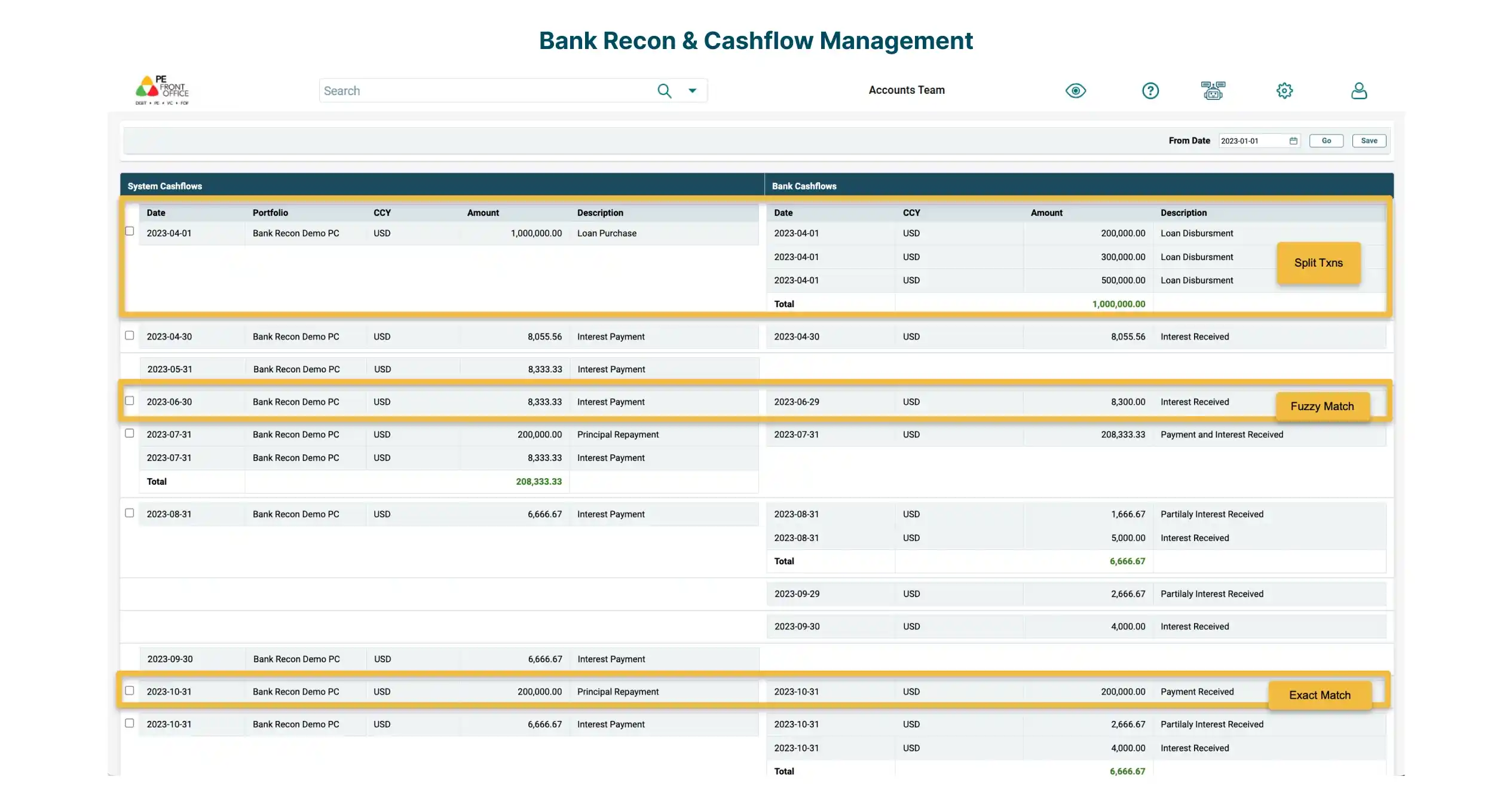Open the search options dropdown arrow
The image size is (1512, 795).
pos(692,91)
